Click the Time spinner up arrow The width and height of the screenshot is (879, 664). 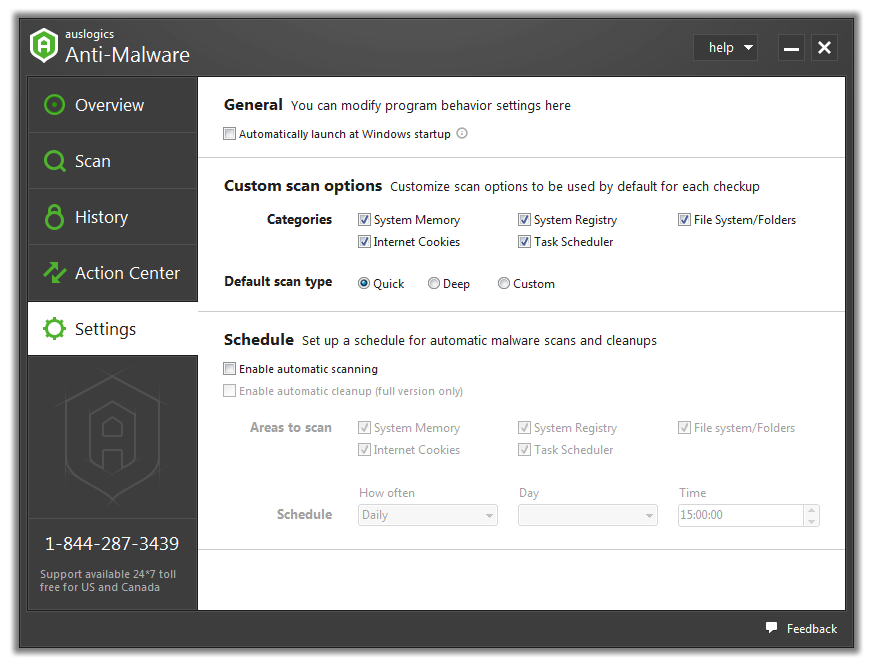(x=811, y=510)
